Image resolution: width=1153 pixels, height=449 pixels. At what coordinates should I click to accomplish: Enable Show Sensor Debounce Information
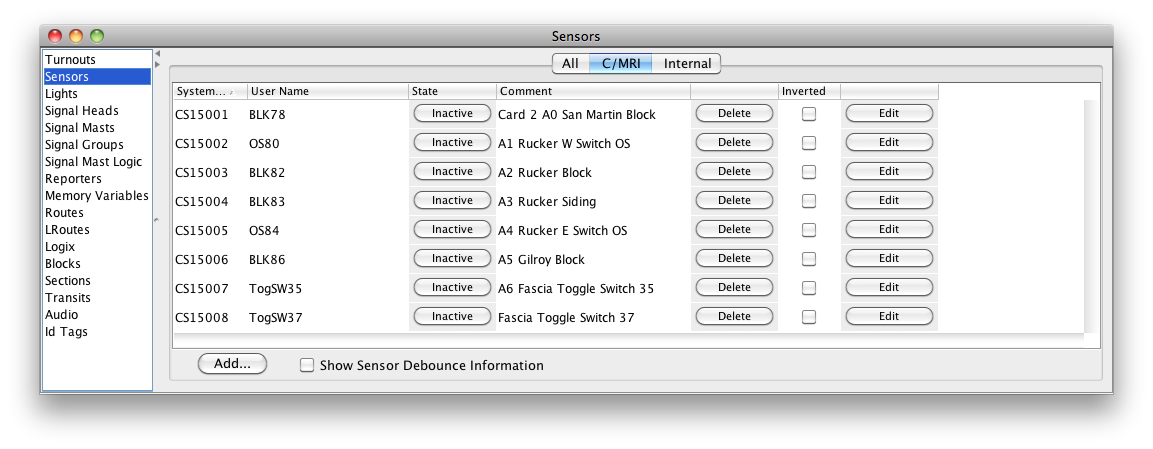pos(307,365)
